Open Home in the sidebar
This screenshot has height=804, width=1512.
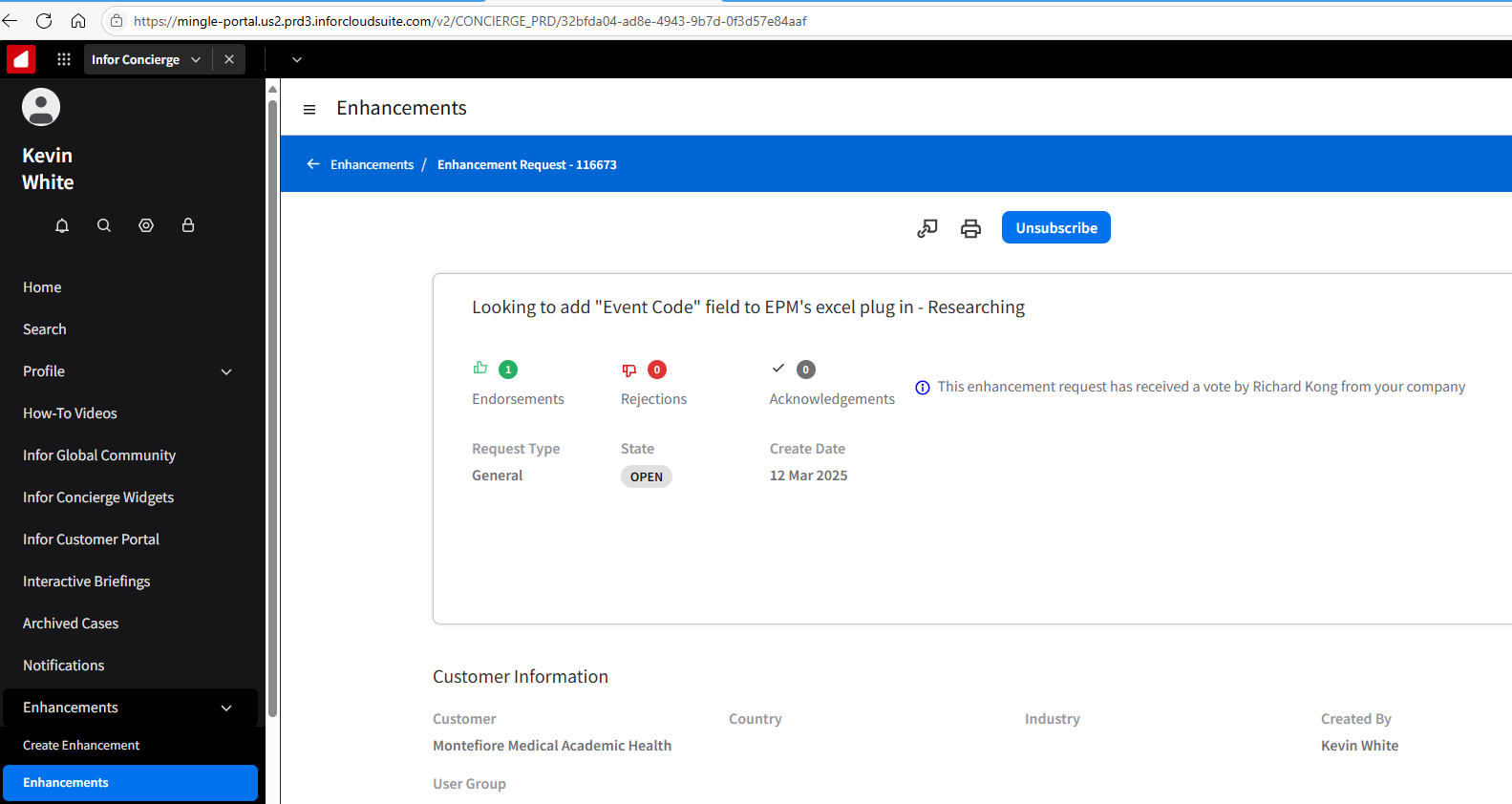(42, 287)
